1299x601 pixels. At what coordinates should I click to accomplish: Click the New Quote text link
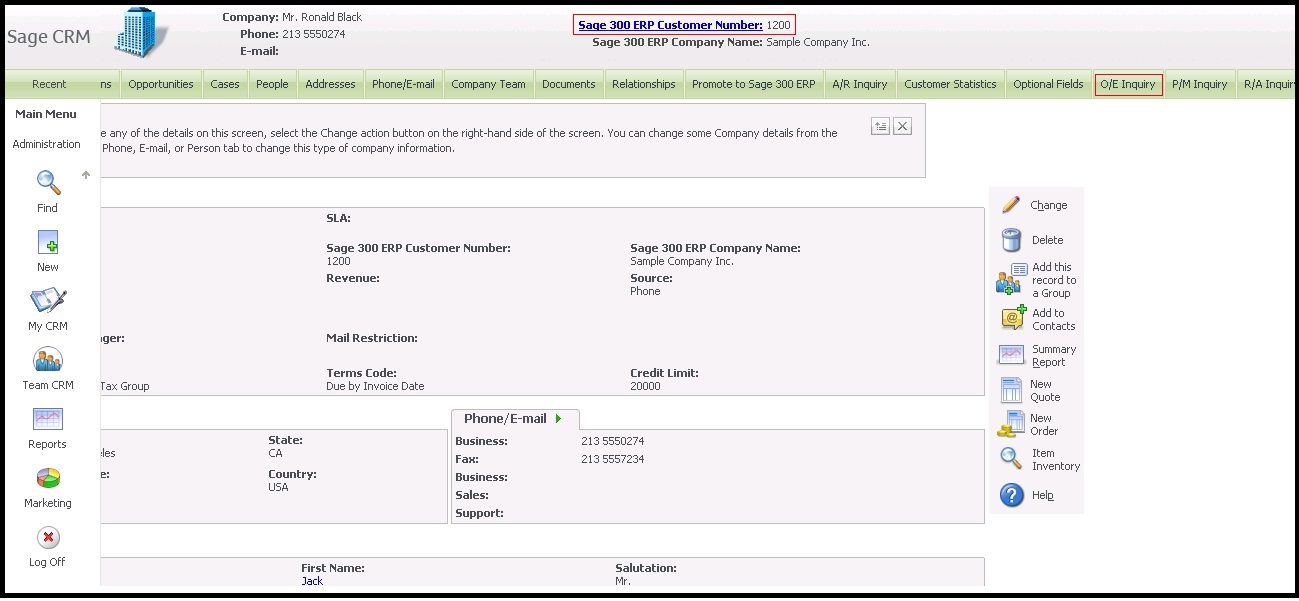coord(1045,391)
